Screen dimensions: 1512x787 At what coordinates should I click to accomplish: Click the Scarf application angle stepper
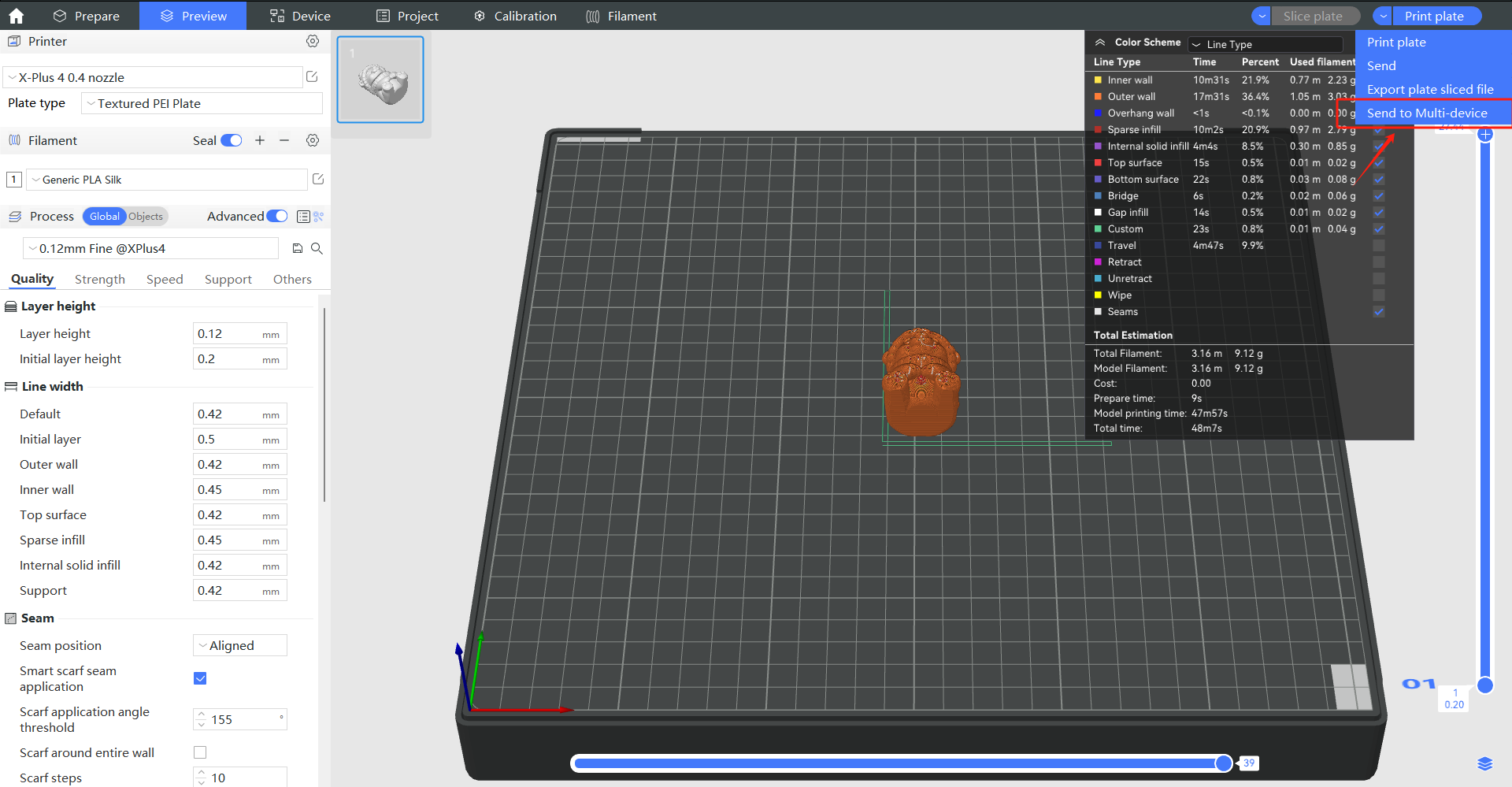coord(202,719)
